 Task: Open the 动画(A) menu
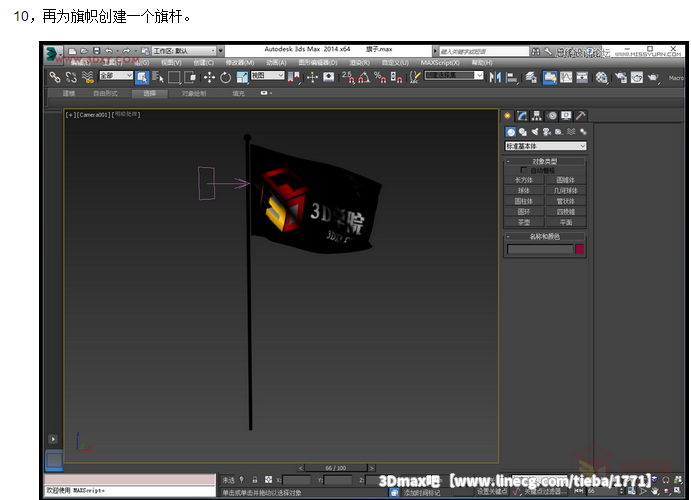click(x=276, y=63)
